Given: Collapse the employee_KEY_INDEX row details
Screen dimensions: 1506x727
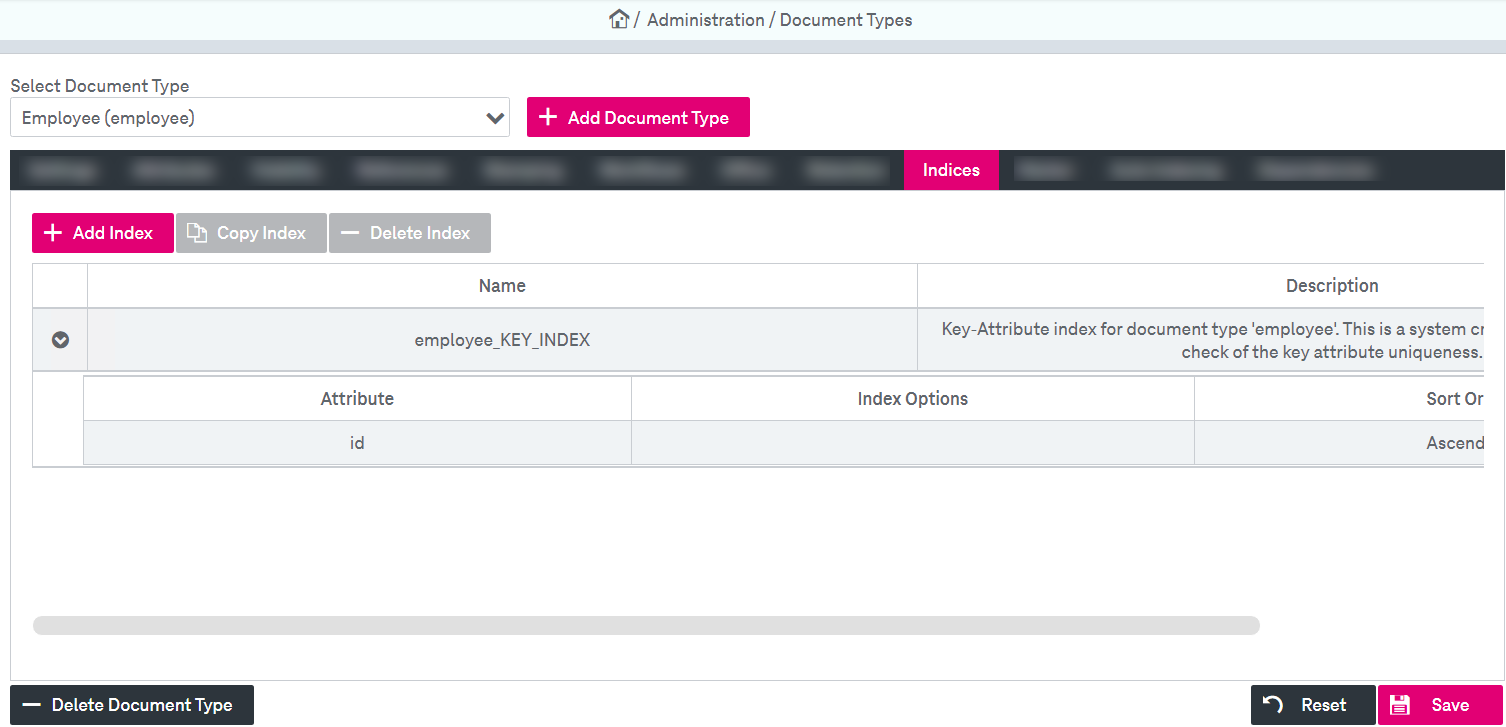Looking at the screenshot, I should [60, 340].
